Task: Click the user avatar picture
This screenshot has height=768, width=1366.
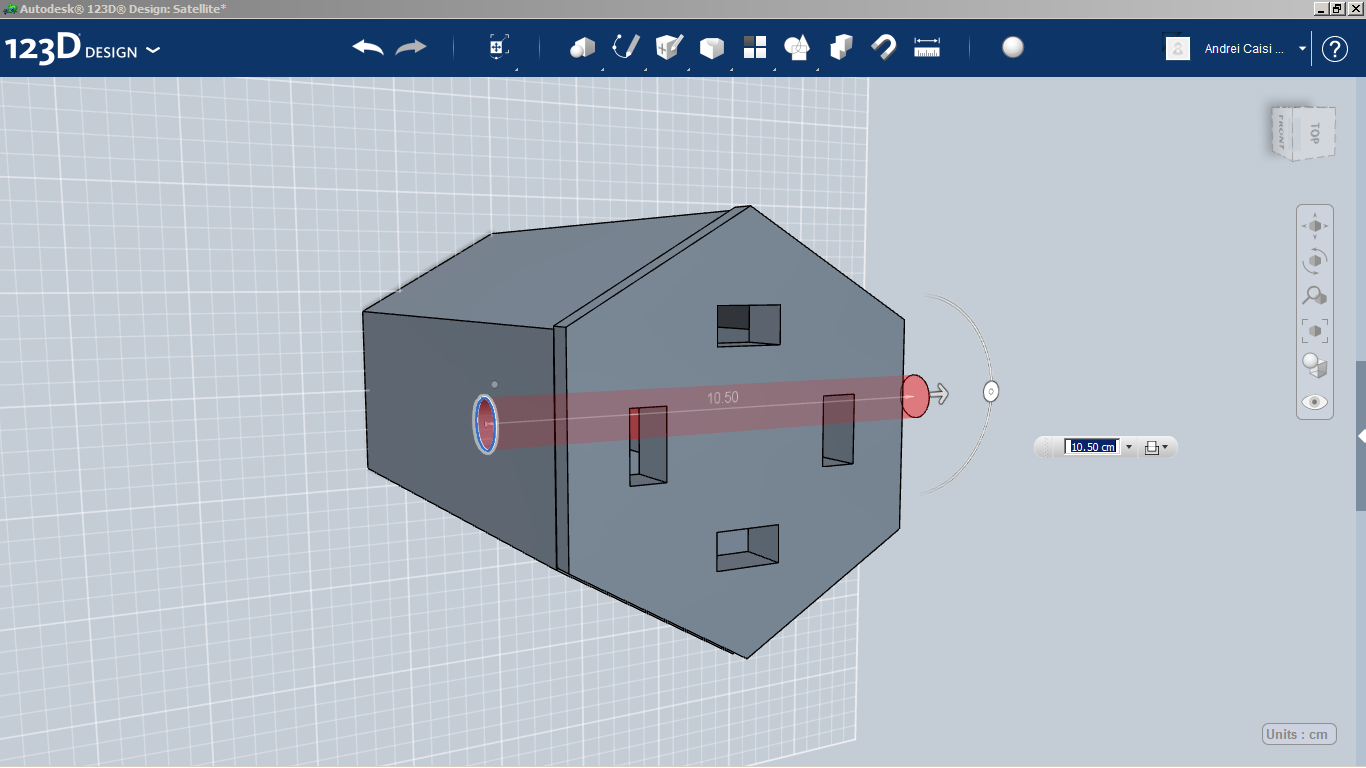Action: click(x=1178, y=48)
